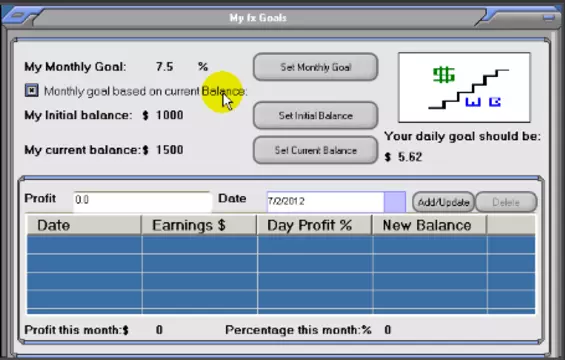Click the Day Profit % column header
565x360 pixels.
[x=315, y=225]
